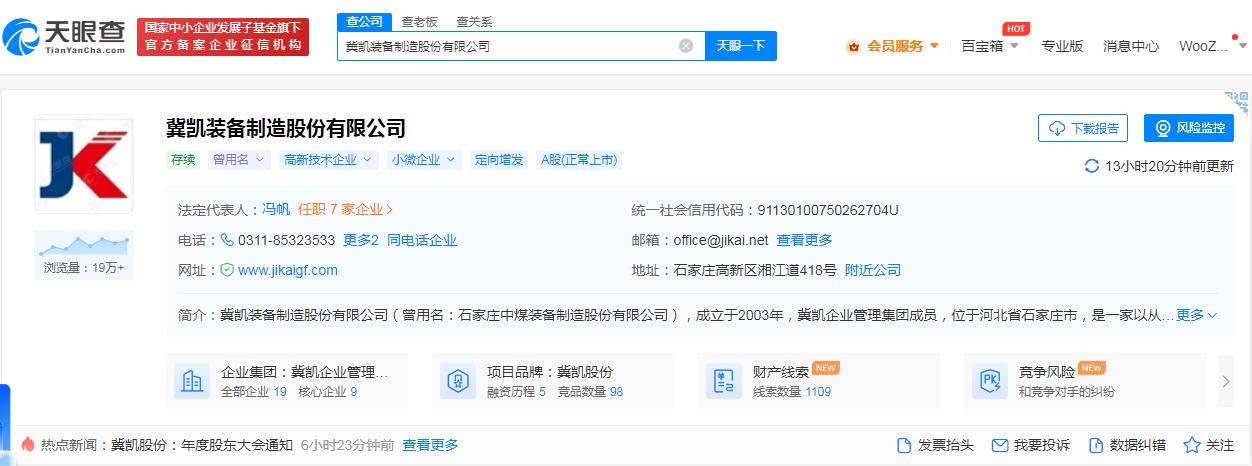The height and width of the screenshot is (466, 1252).
Task: Click the credit code 91130100750262704U
Action: [x=828, y=210]
